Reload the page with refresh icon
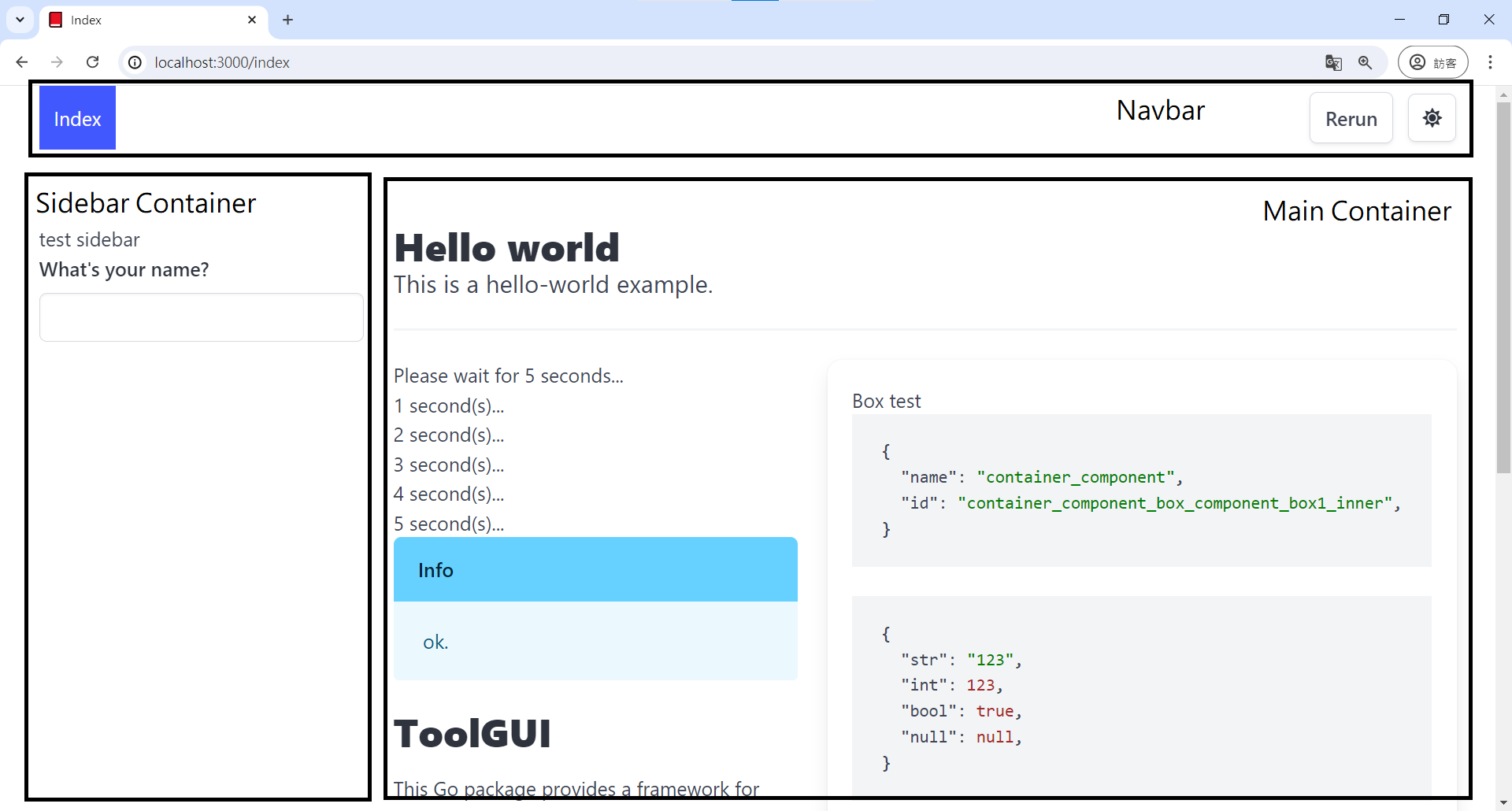This screenshot has height=811, width=1512. tap(92, 62)
